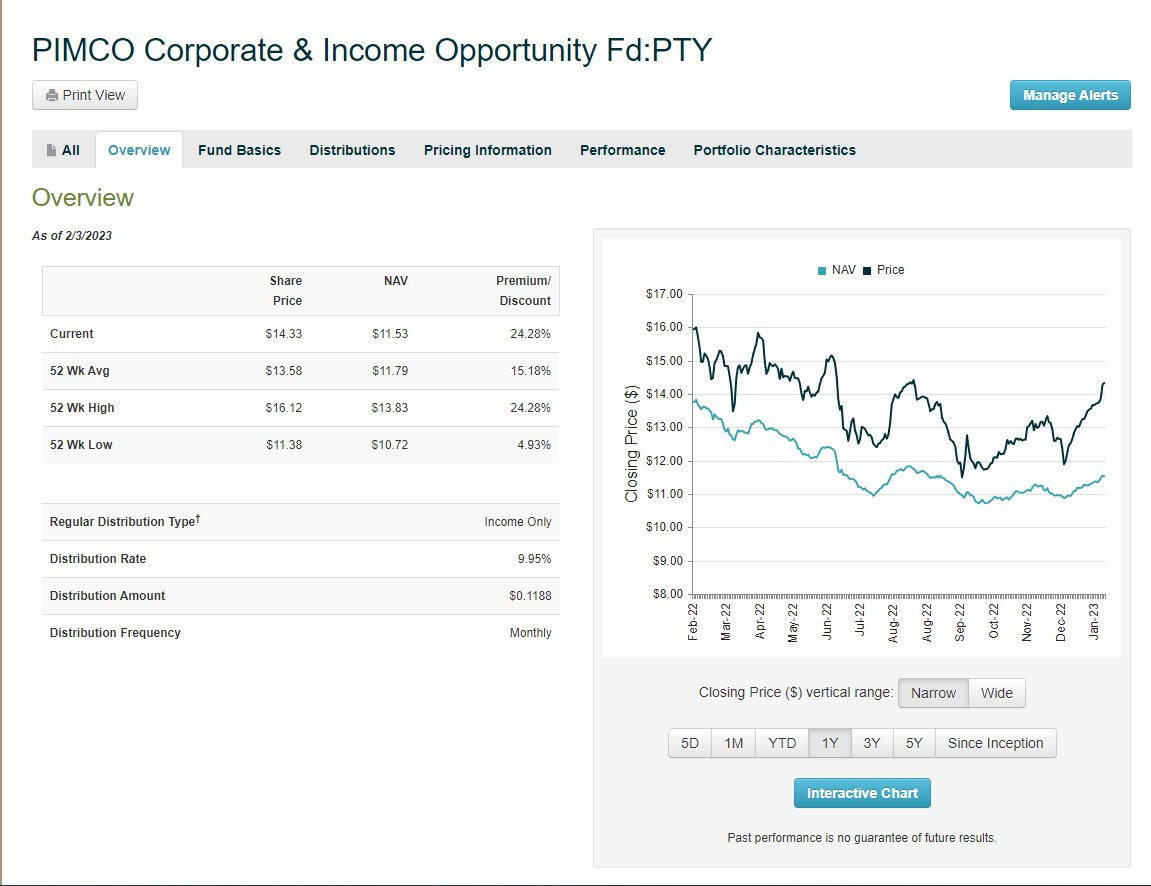Set vertical range to Wide
The height and width of the screenshot is (886, 1151).
(x=997, y=693)
